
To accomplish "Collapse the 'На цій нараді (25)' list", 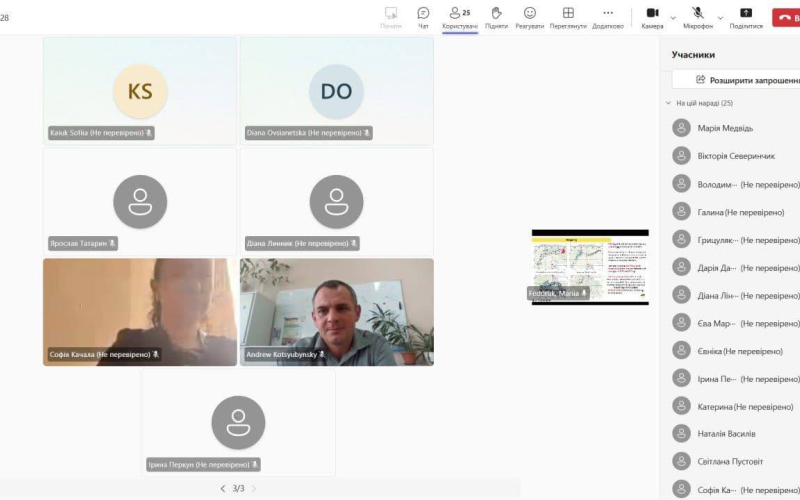I will pos(668,103).
